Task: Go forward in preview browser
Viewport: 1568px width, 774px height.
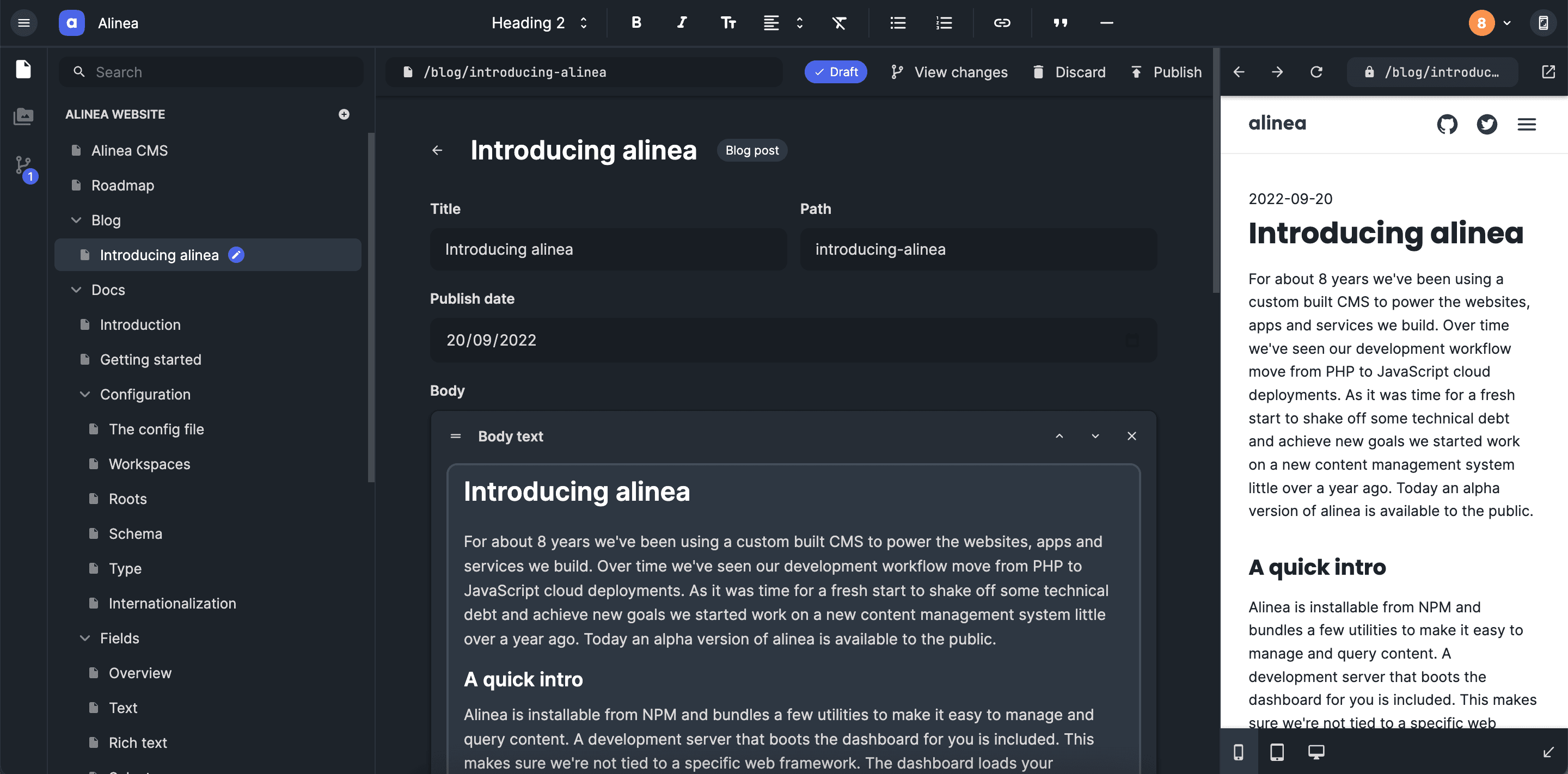Action: pyautogui.click(x=1277, y=72)
